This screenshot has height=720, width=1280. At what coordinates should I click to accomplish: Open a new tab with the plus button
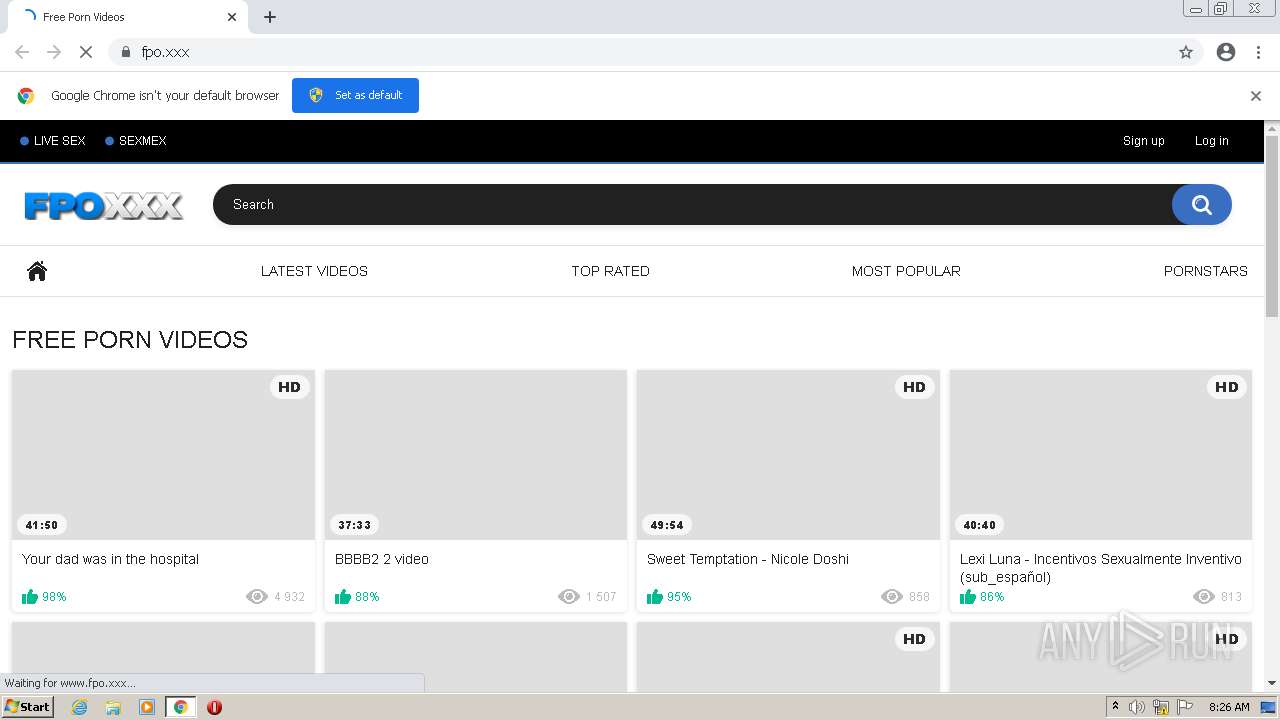pyautogui.click(x=270, y=17)
